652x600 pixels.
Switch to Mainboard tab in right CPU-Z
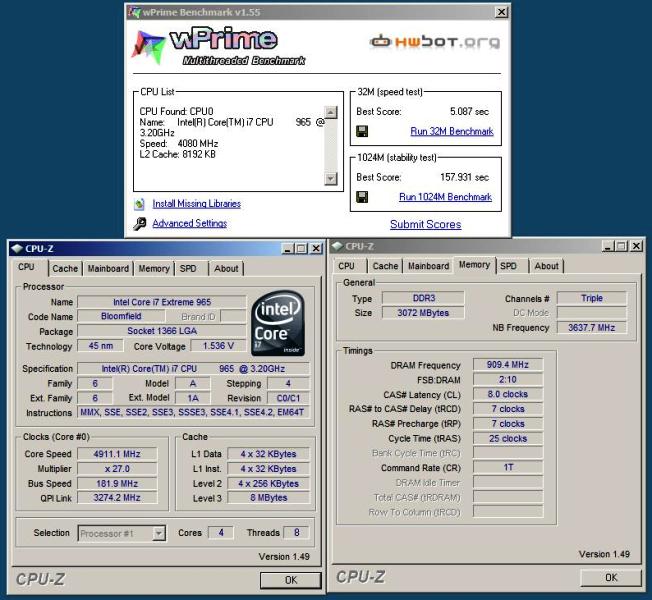(x=428, y=266)
